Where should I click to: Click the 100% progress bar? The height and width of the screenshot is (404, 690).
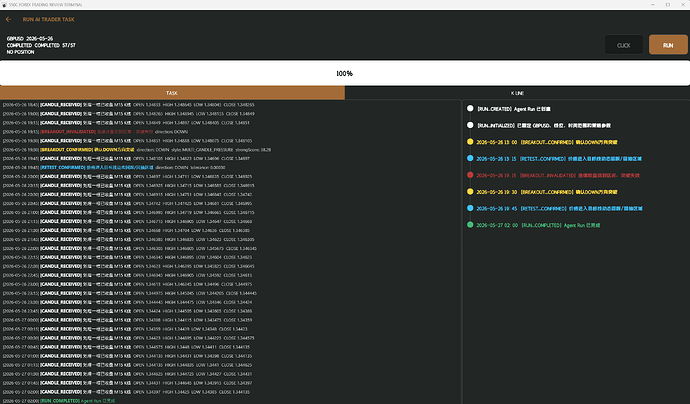(x=345, y=73)
